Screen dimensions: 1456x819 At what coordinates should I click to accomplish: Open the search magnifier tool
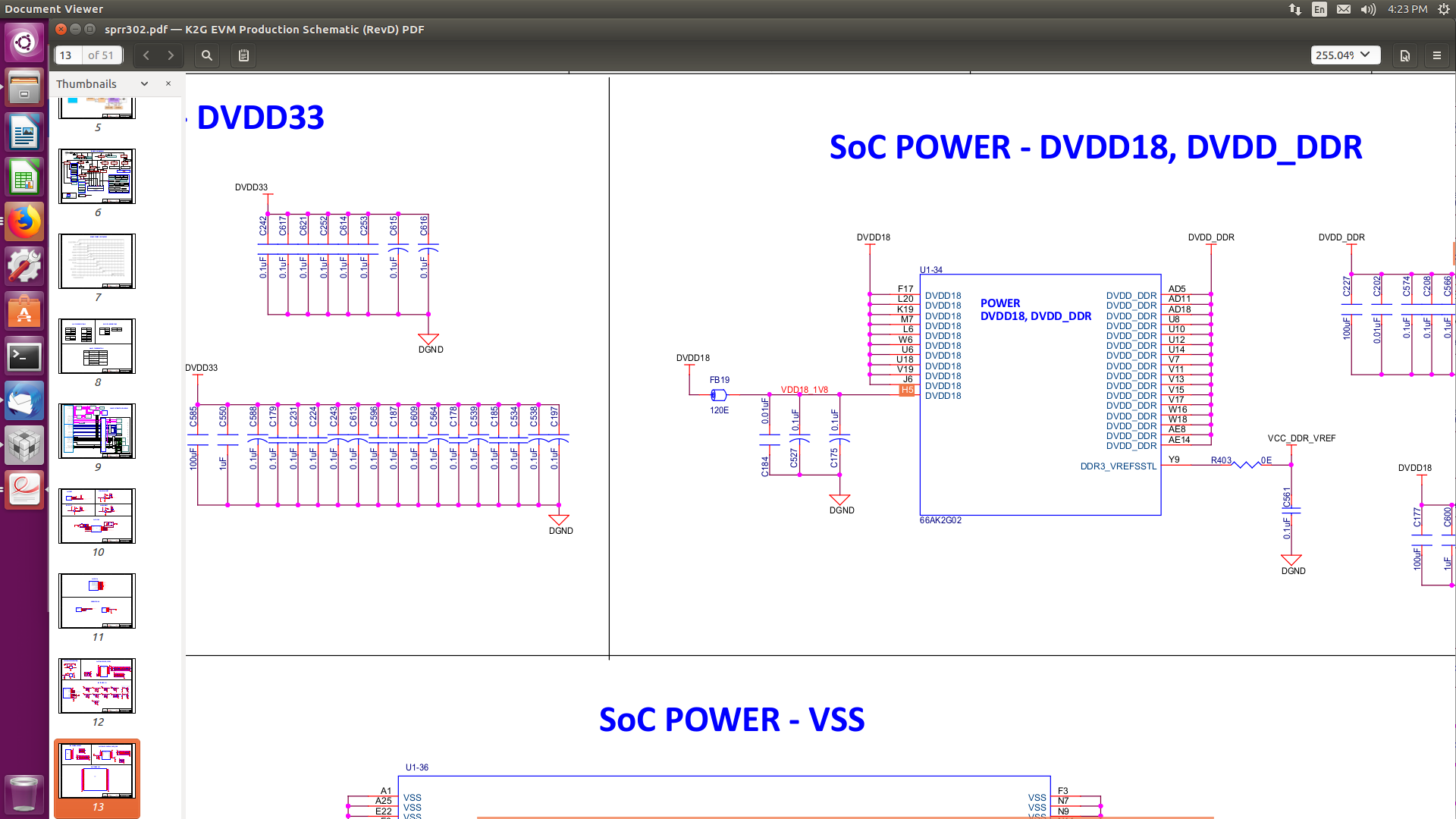tap(206, 55)
